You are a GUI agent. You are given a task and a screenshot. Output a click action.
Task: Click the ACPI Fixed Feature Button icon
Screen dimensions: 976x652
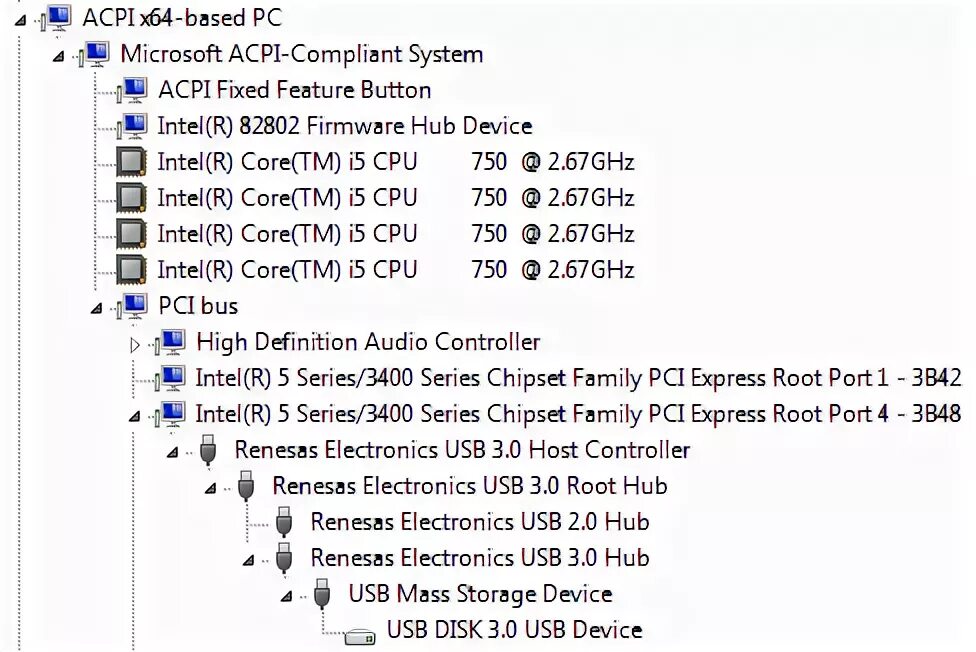(x=132, y=90)
